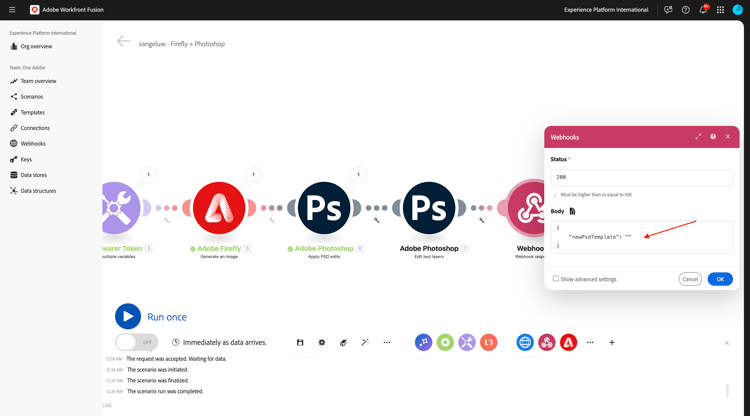Confirm with the OK button
This screenshot has height=416, width=750.
click(720, 279)
